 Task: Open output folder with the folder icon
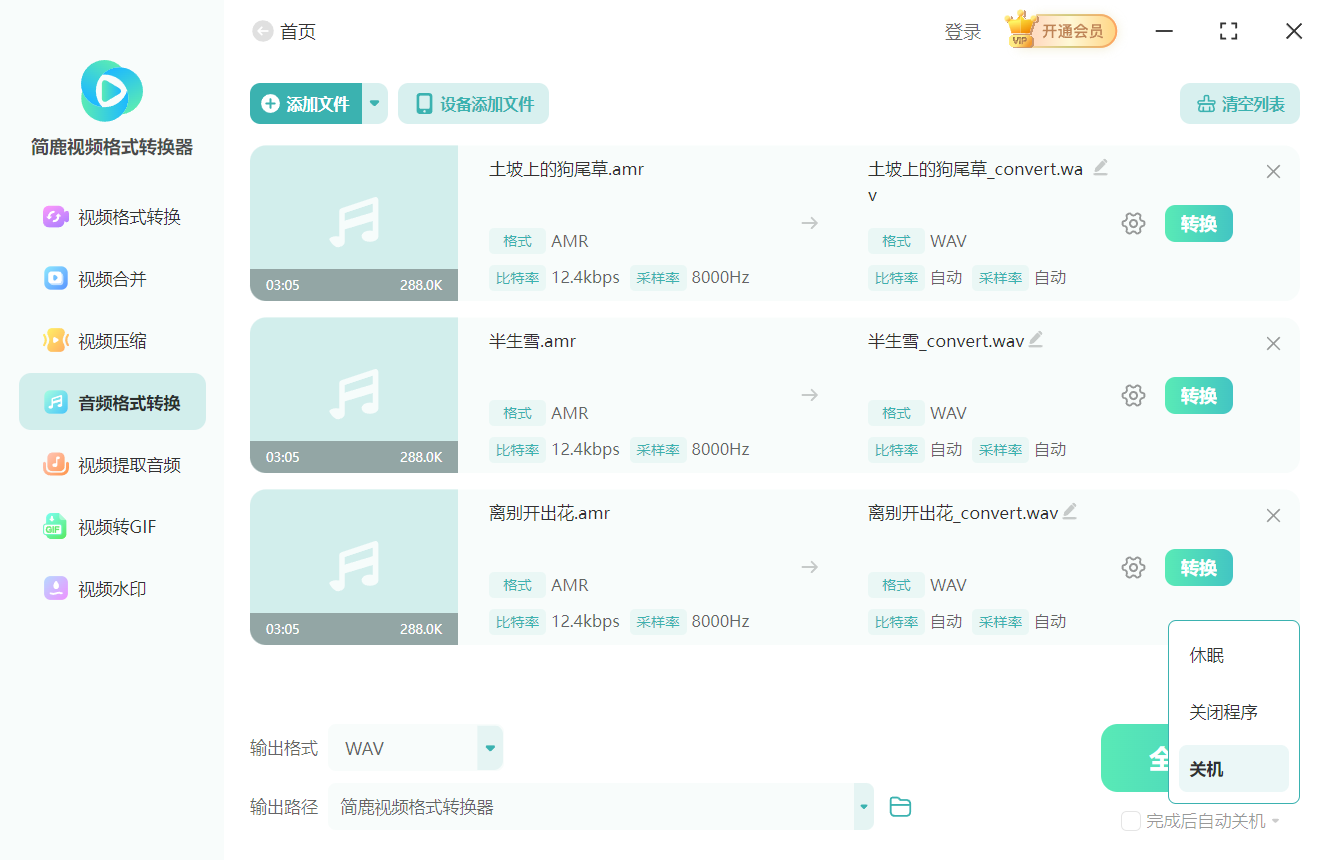[x=900, y=807]
